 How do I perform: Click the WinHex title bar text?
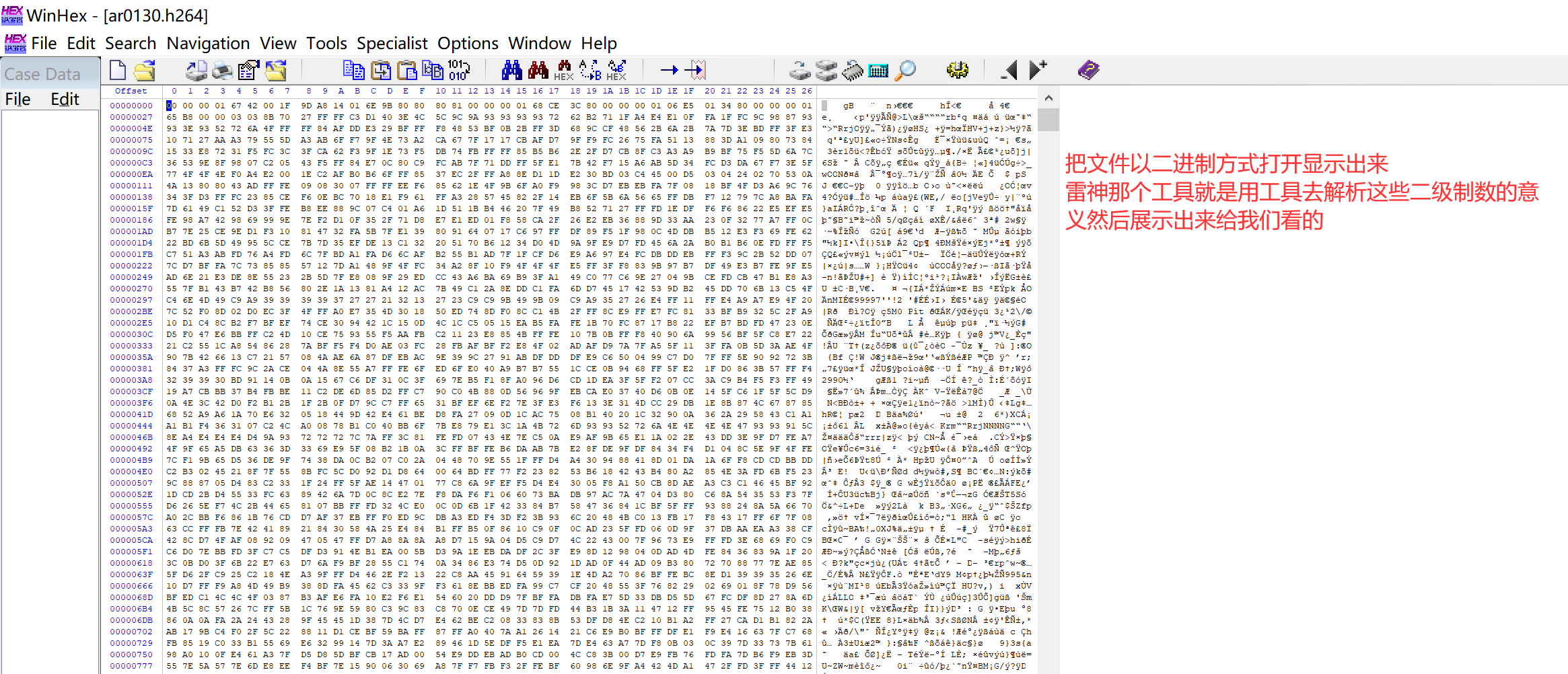[117, 15]
